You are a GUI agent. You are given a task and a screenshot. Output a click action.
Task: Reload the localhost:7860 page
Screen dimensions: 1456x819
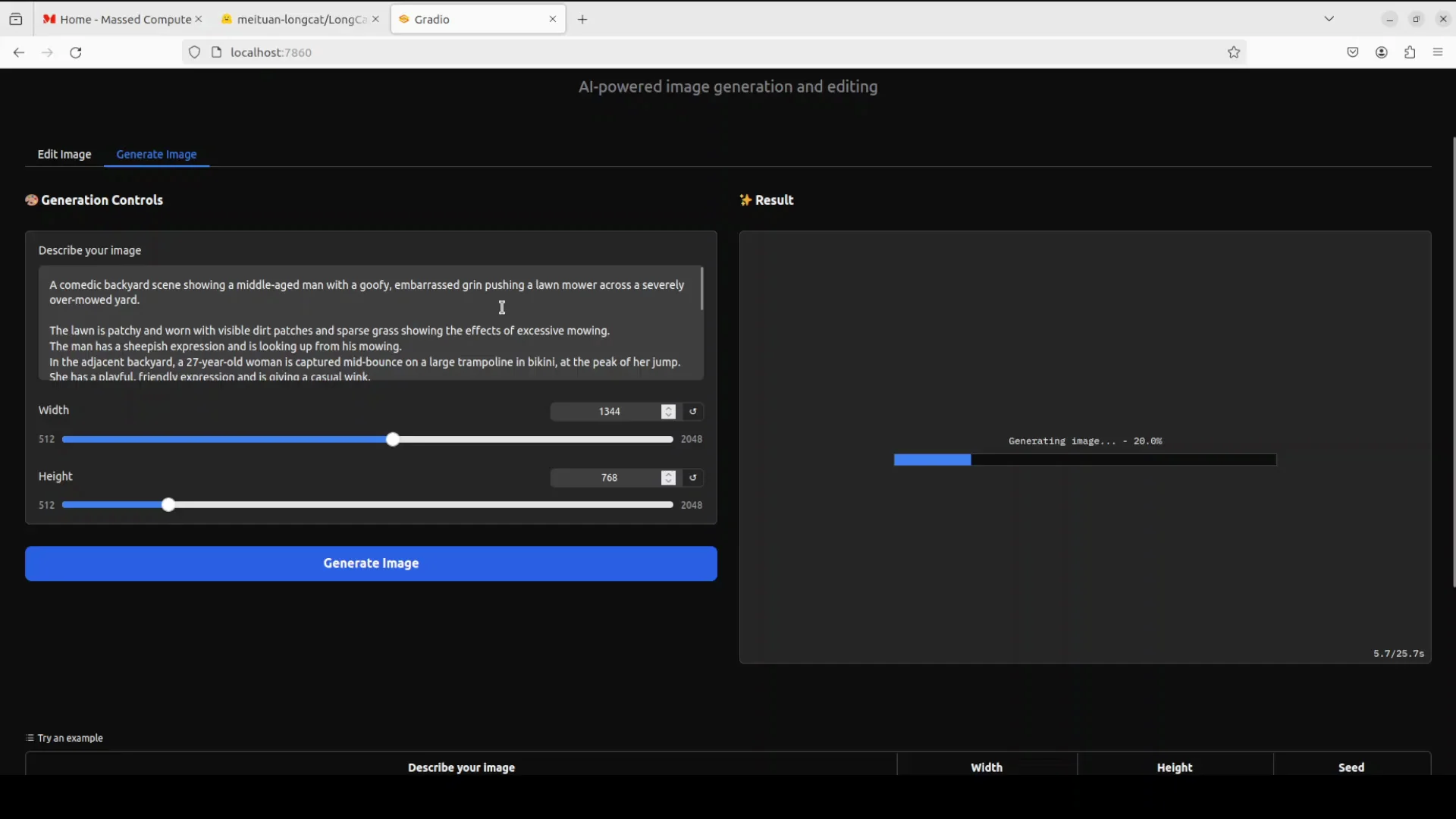pos(76,52)
